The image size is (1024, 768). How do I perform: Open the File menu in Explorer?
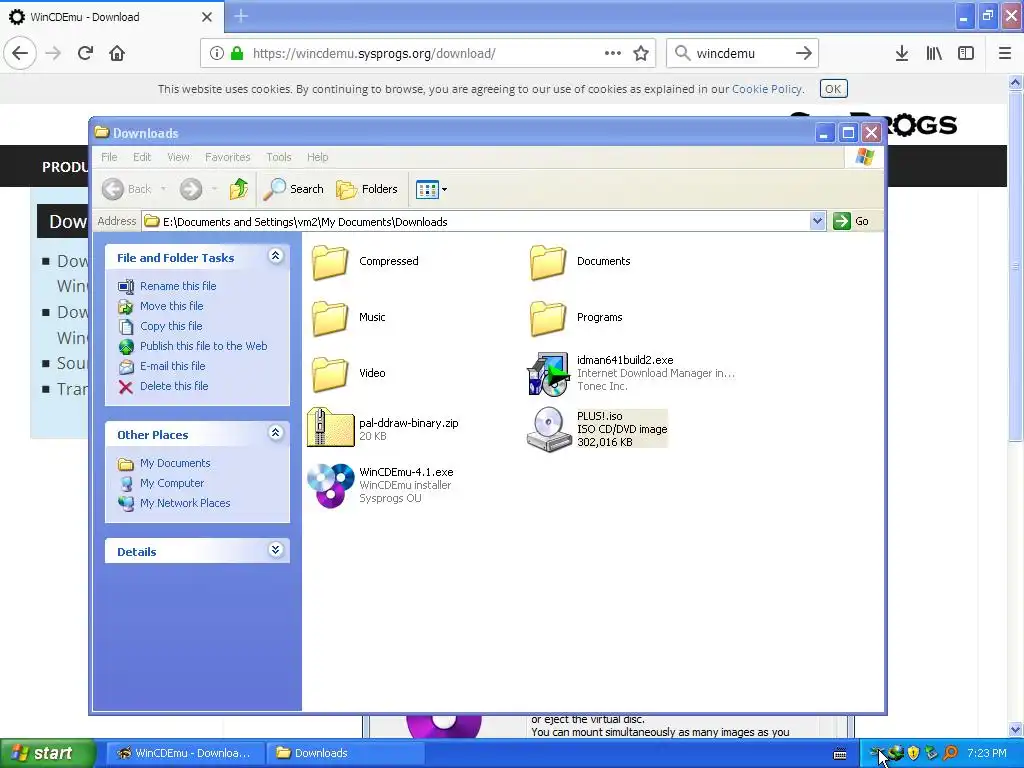click(109, 157)
